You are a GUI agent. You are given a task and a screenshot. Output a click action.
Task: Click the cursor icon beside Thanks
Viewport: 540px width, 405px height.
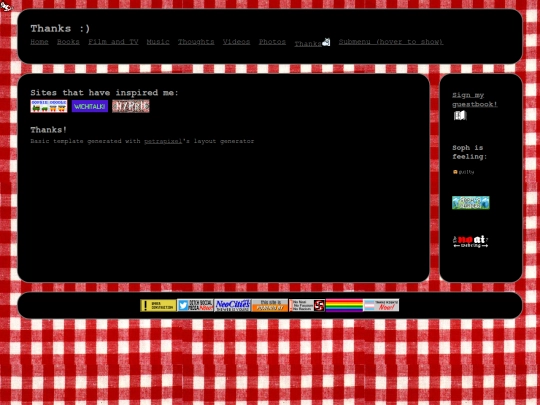(326, 42)
